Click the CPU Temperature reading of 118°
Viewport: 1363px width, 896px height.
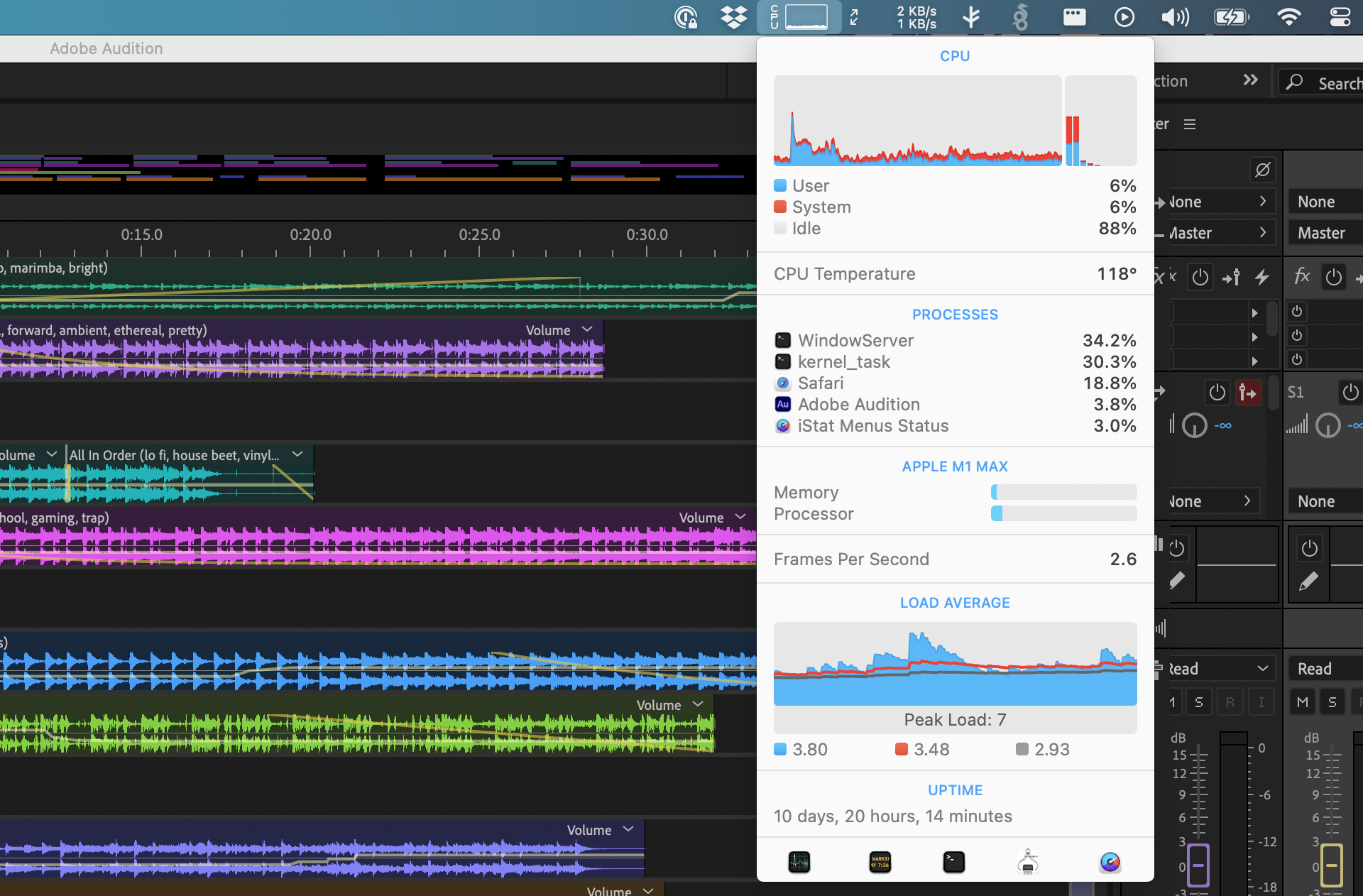(1117, 274)
